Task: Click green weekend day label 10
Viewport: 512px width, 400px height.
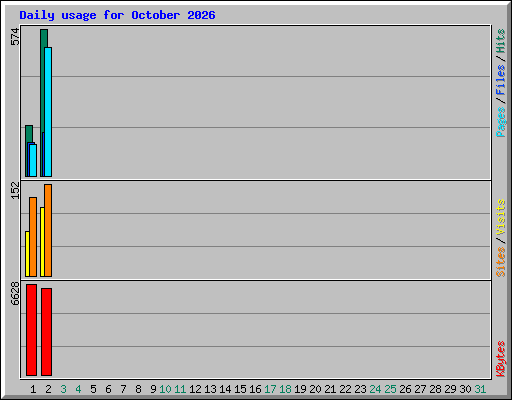Action: point(165,389)
